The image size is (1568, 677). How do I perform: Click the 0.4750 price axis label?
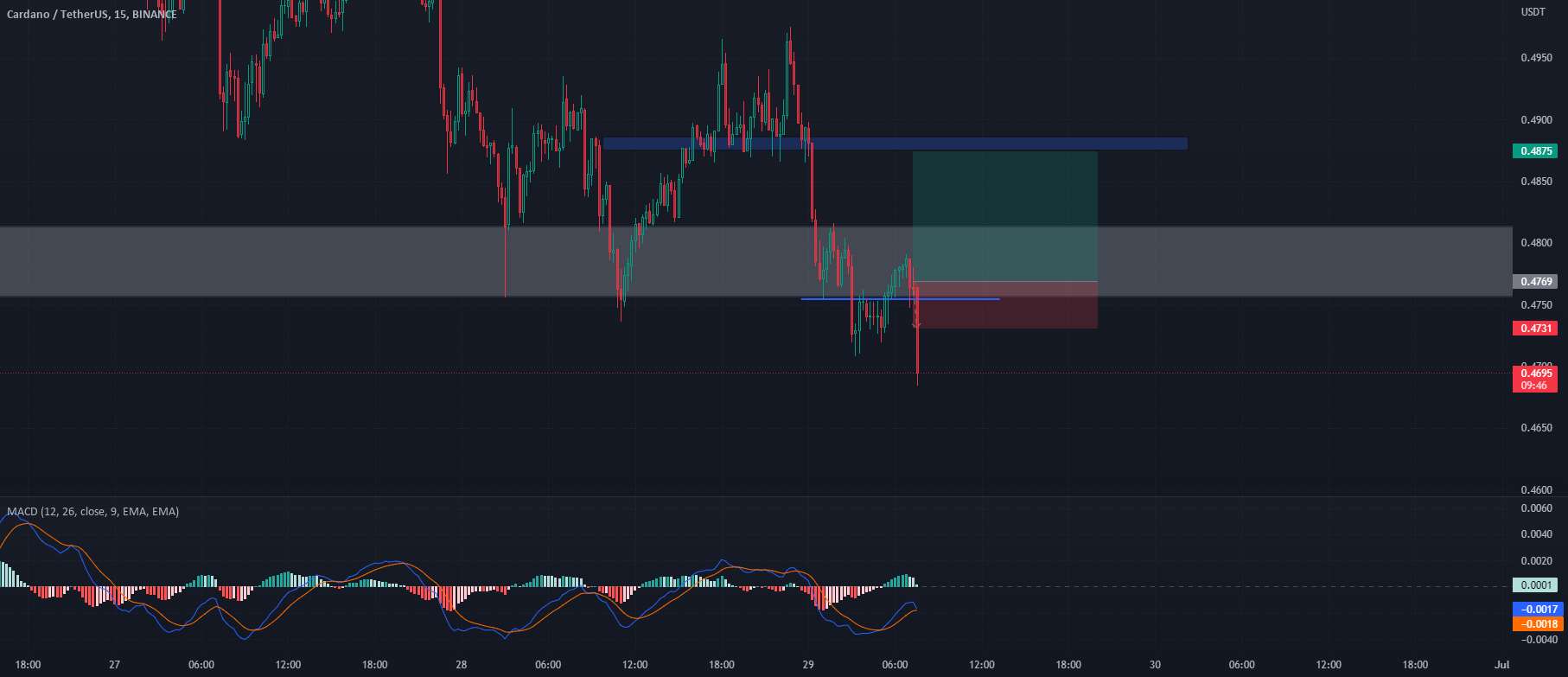1536,305
